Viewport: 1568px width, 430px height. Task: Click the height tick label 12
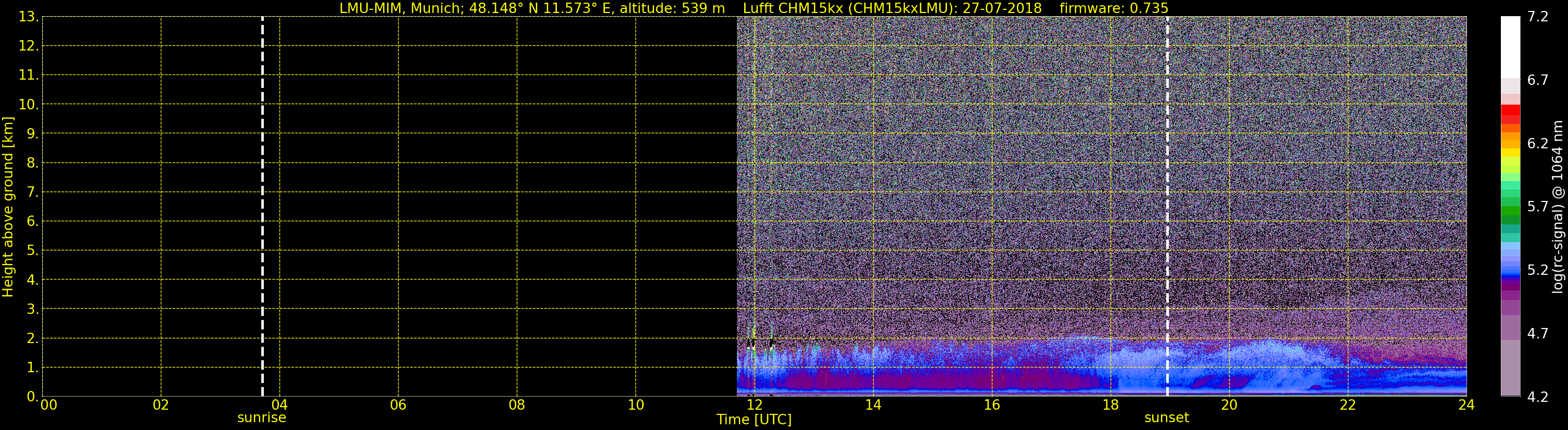click(28, 46)
